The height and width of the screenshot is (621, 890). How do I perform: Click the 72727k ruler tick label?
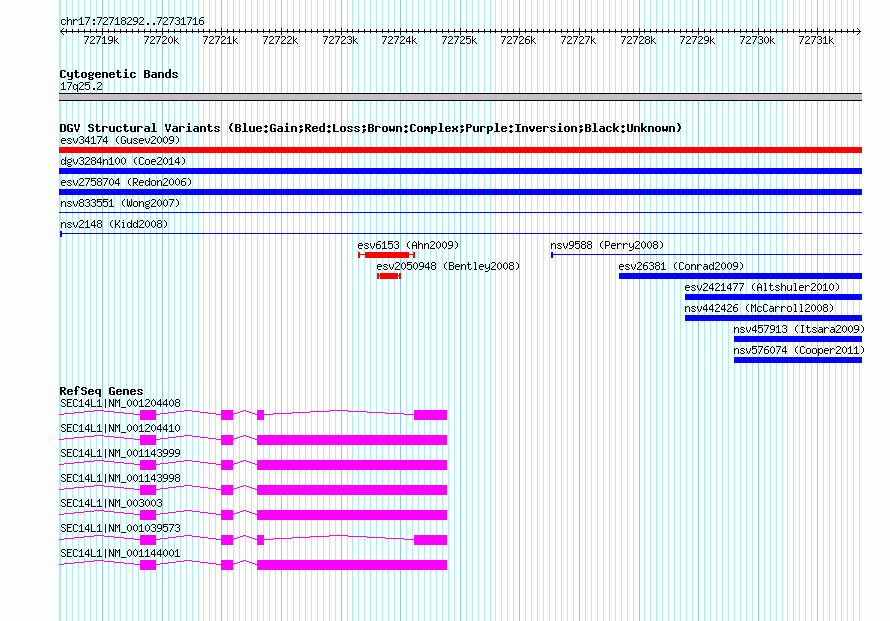pyautogui.click(x=578, y=40)
